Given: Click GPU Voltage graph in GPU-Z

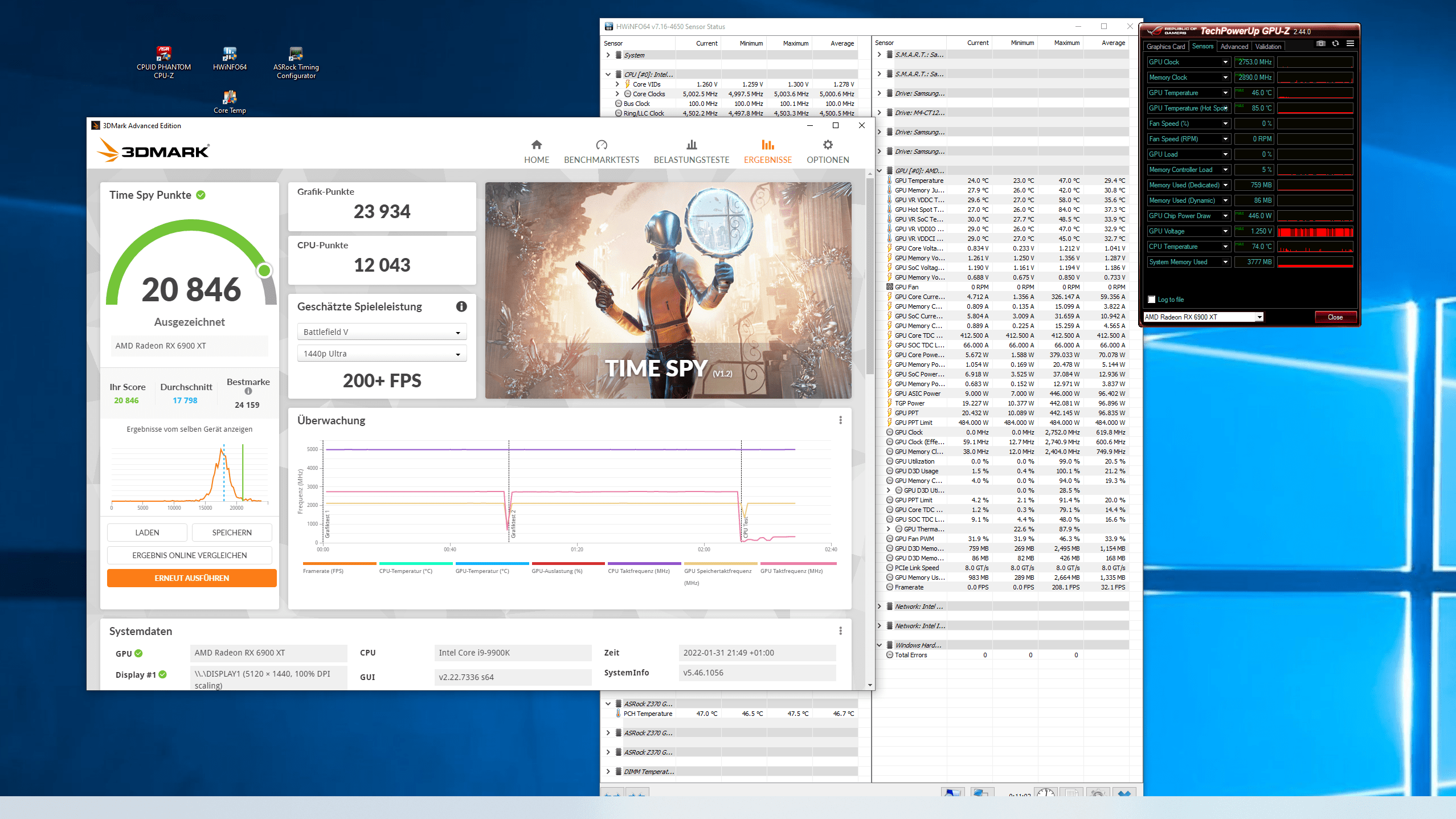Looking at the screenshot, I should 1315,231.
